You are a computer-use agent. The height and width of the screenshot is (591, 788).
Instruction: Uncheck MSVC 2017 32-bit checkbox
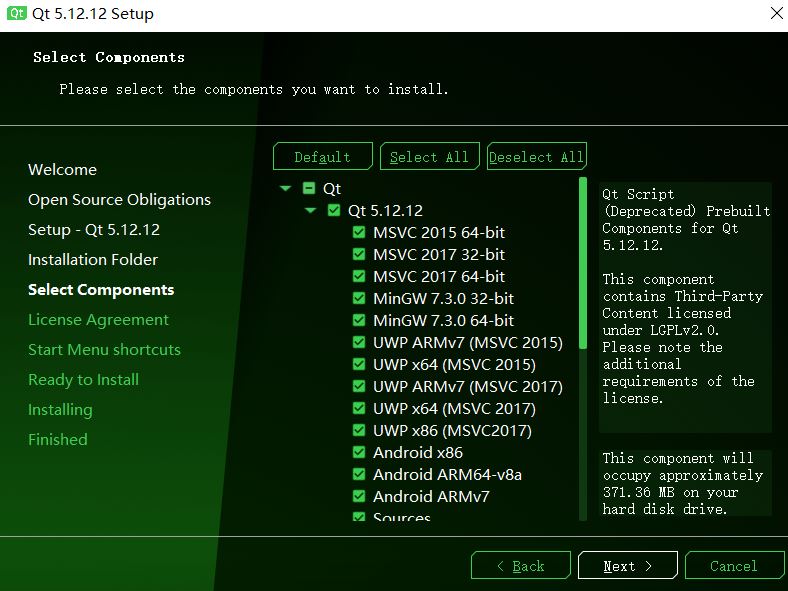(x=359, y=254)
